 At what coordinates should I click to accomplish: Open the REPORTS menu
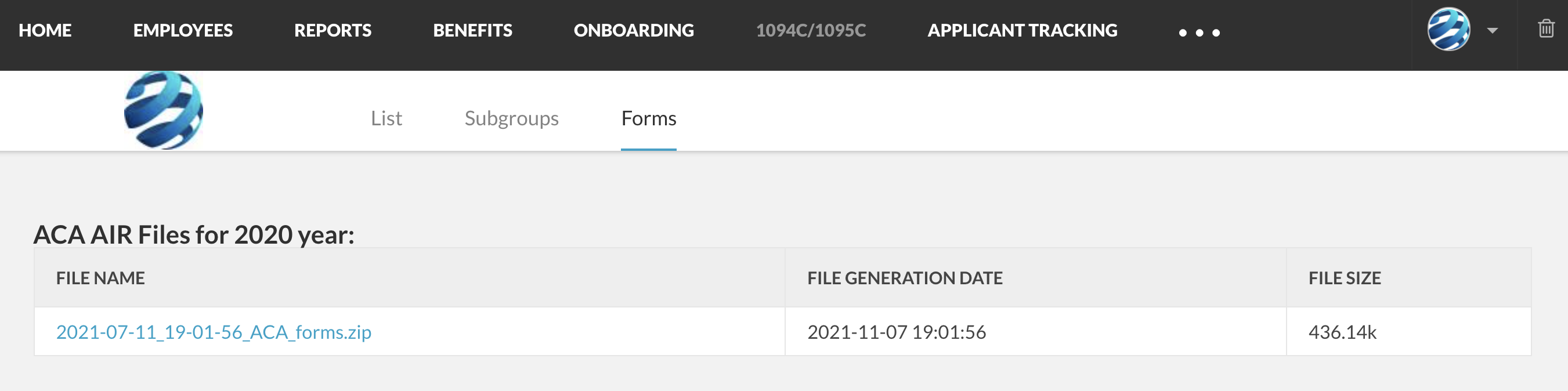(x=333, y=30)
